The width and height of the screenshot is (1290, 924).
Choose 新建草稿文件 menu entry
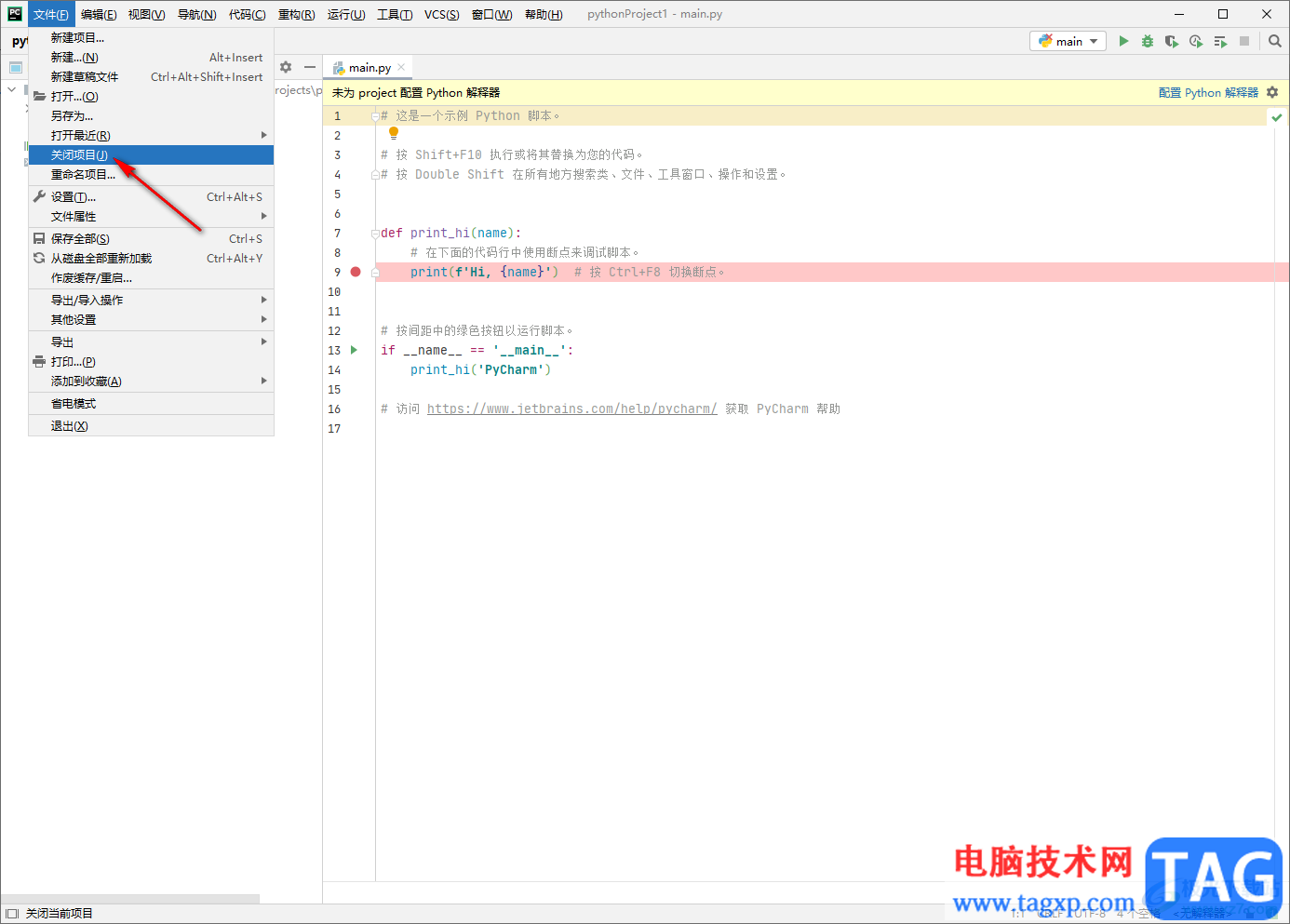(x=151, y=76)
